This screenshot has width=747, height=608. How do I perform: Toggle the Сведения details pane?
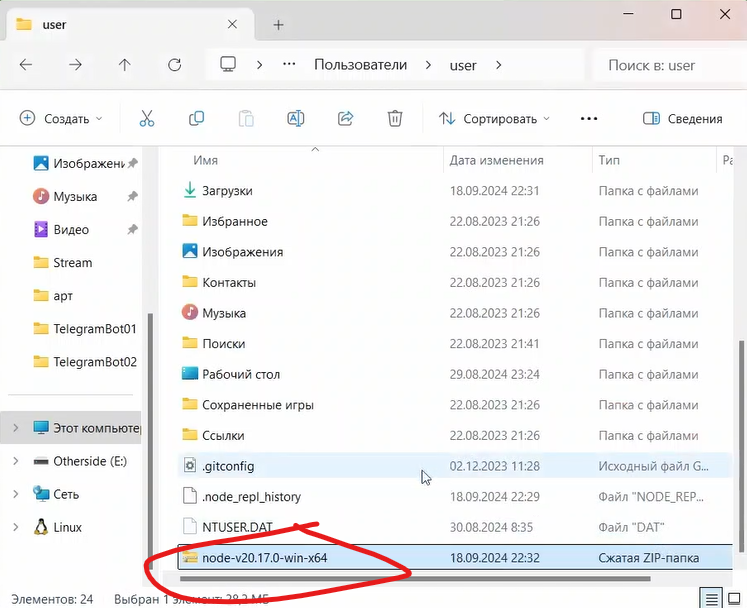tap(682, 119)
